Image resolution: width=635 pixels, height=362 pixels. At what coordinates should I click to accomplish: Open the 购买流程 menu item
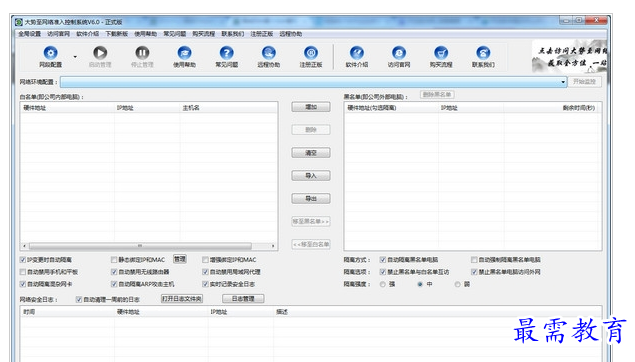click(x=203, y=34)
